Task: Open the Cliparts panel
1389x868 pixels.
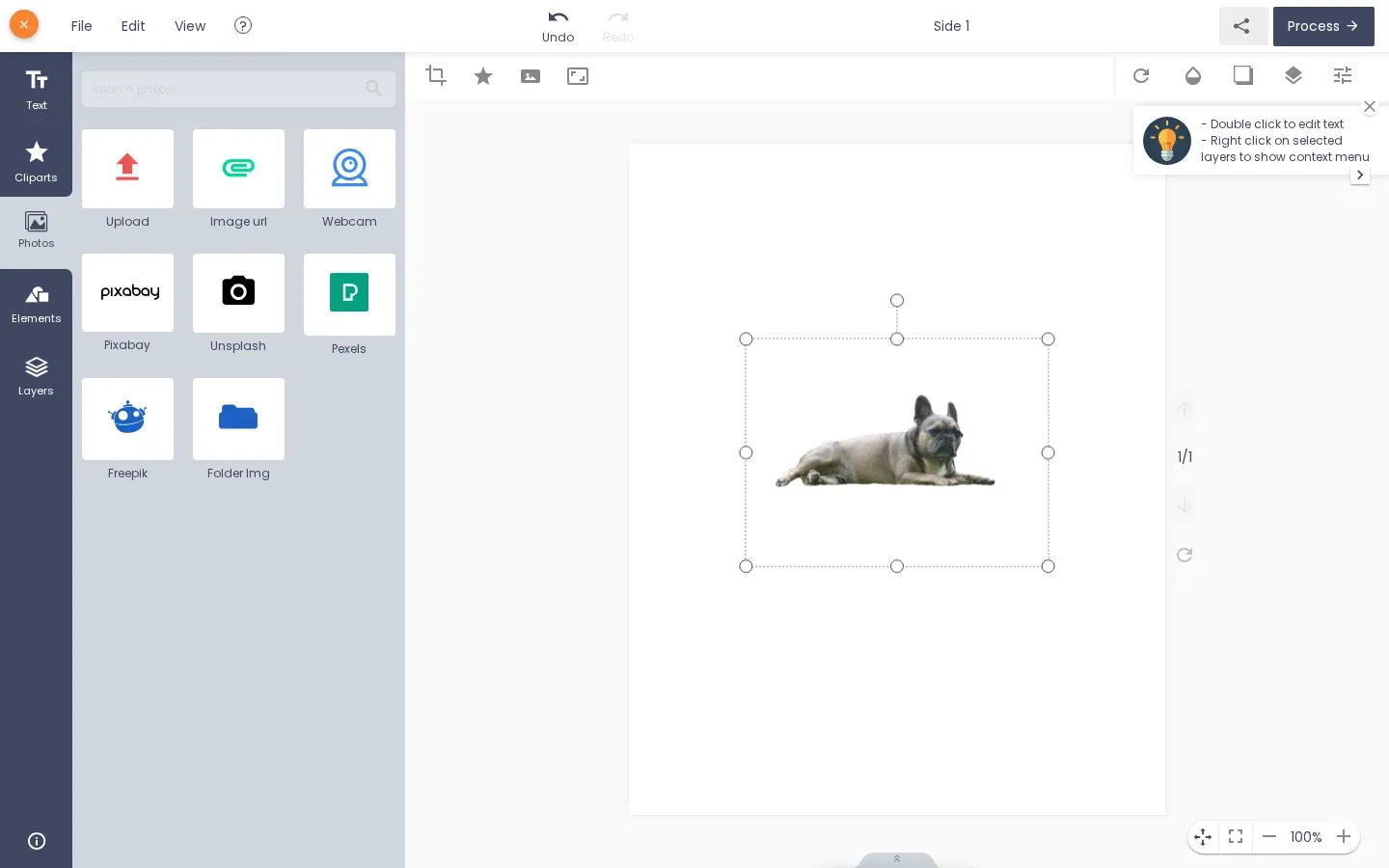Action: point(36,161)
